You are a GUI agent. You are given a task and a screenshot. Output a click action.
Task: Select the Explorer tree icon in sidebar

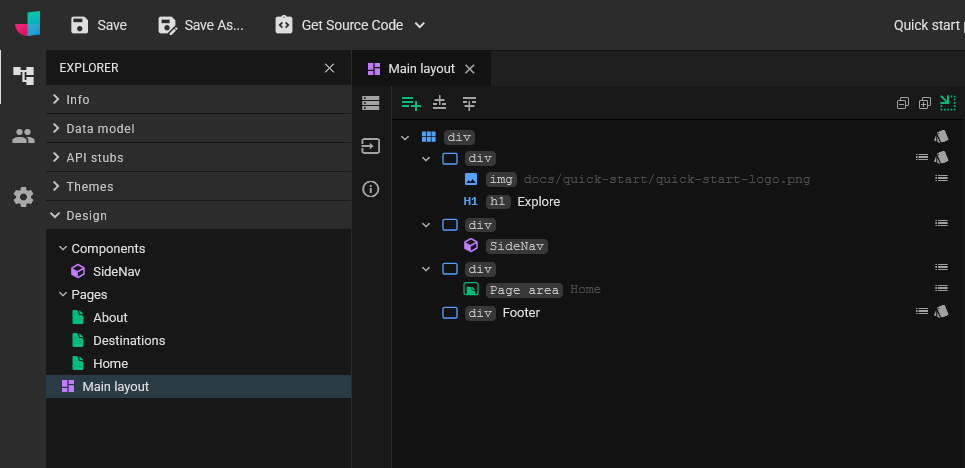point(23,76)
